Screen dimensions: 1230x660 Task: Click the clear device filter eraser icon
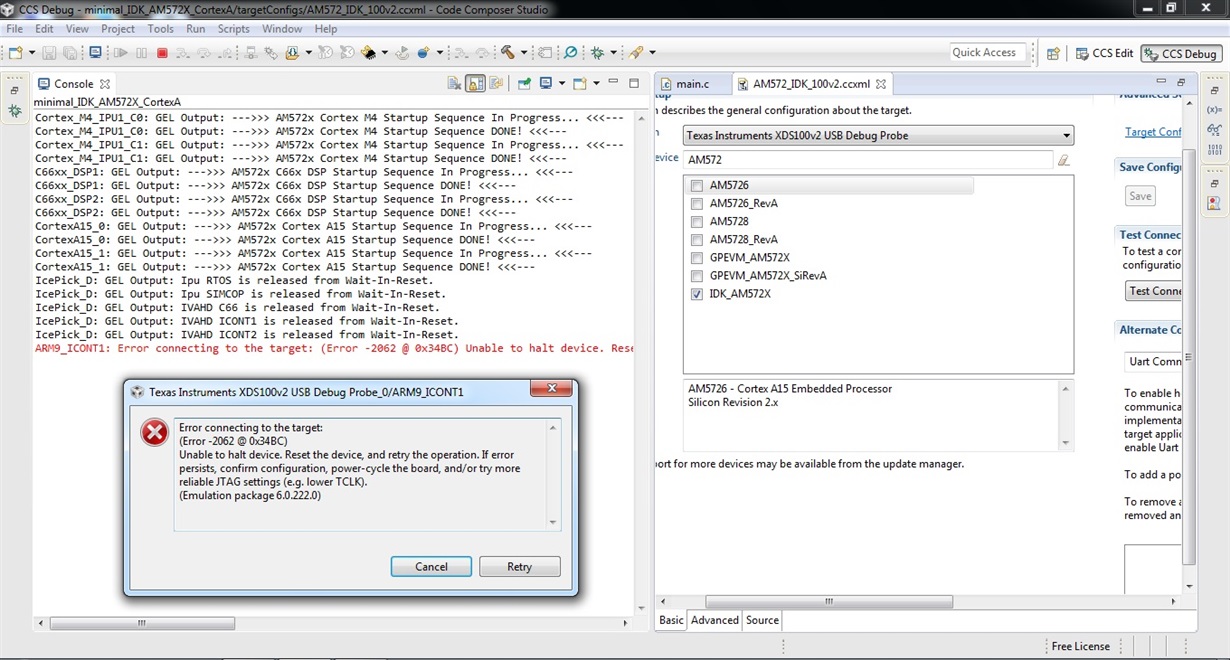(x=1064, y=160)
